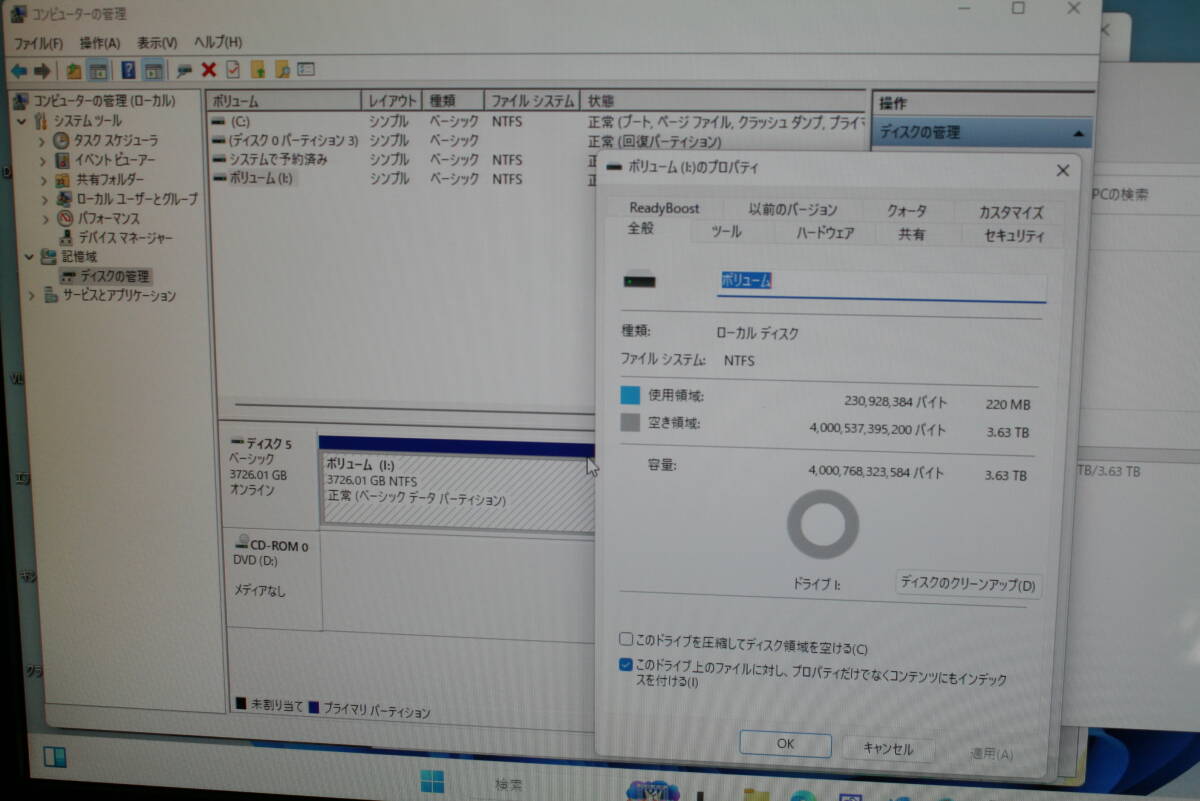Expand the ローカル ユーザーとグループ node
Image resolution: width=1200 pixels, height=801 pixels.
(46, 199)
